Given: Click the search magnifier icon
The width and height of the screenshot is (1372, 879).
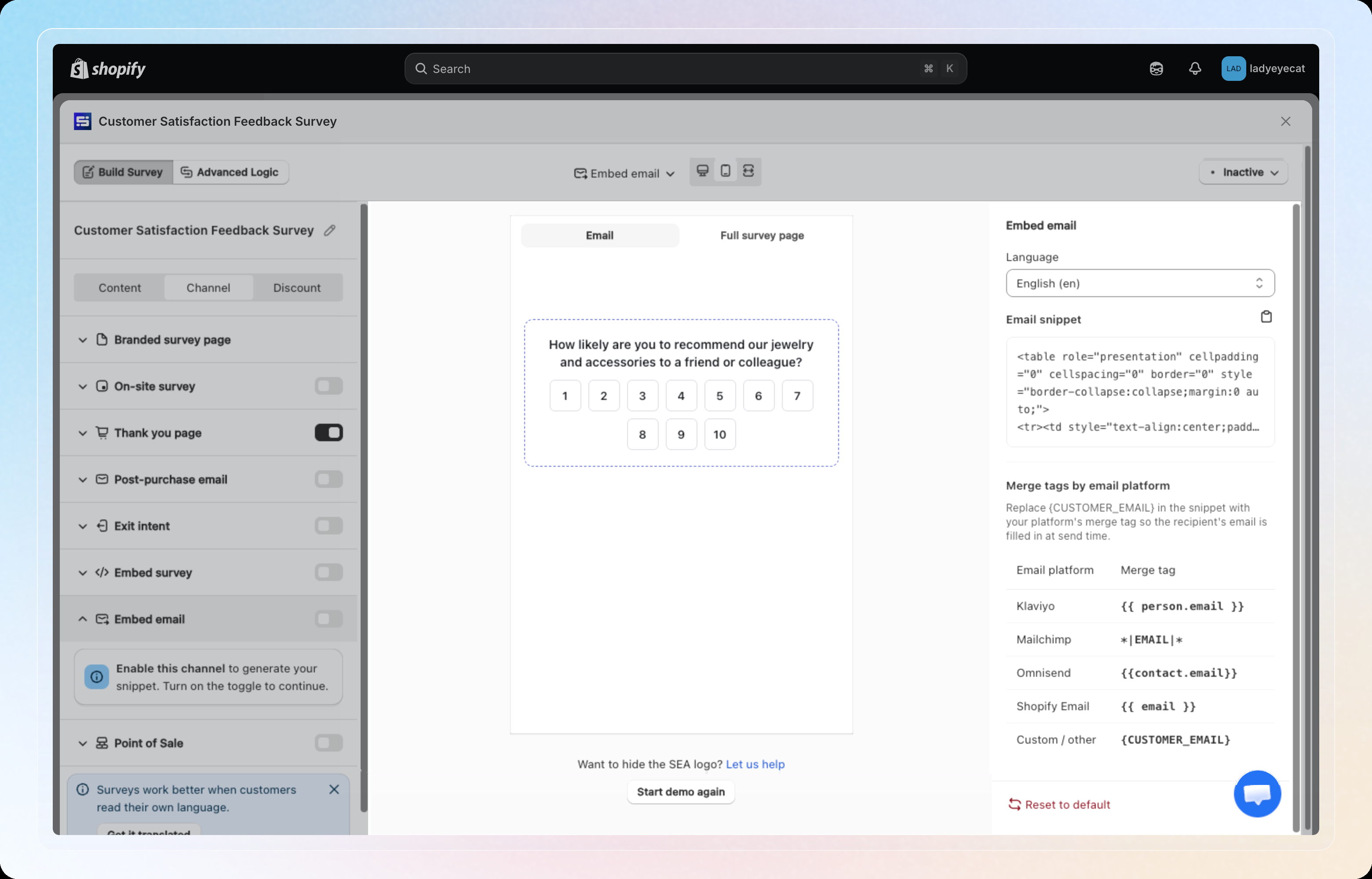Looking at the screenshot, I should tap(421, 69).
